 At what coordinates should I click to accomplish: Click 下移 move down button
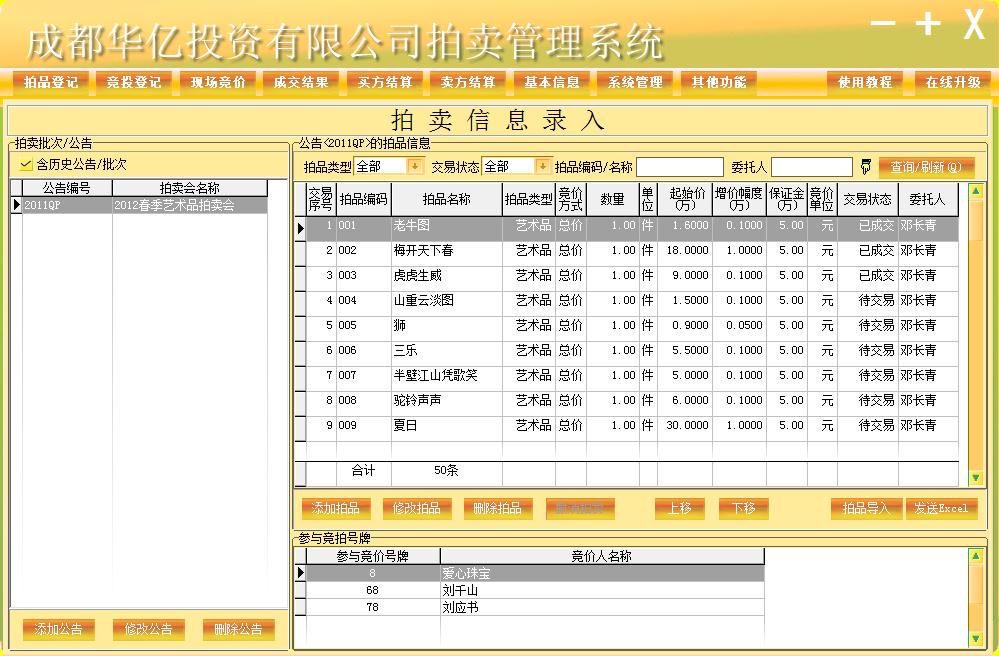[744, 508]
